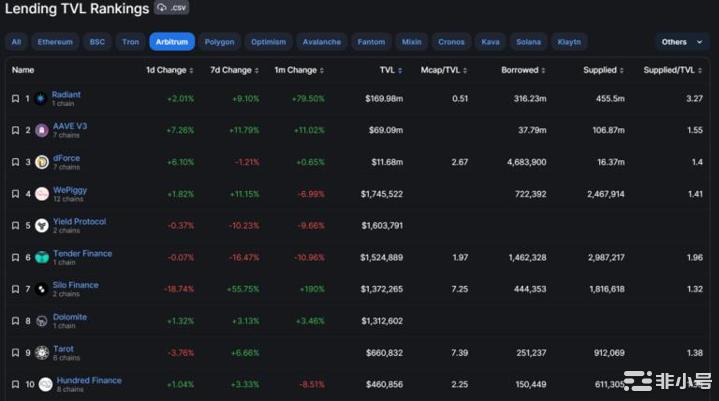Select the Optimism chain filter
The image size is (719, 401).
point(268,42)
